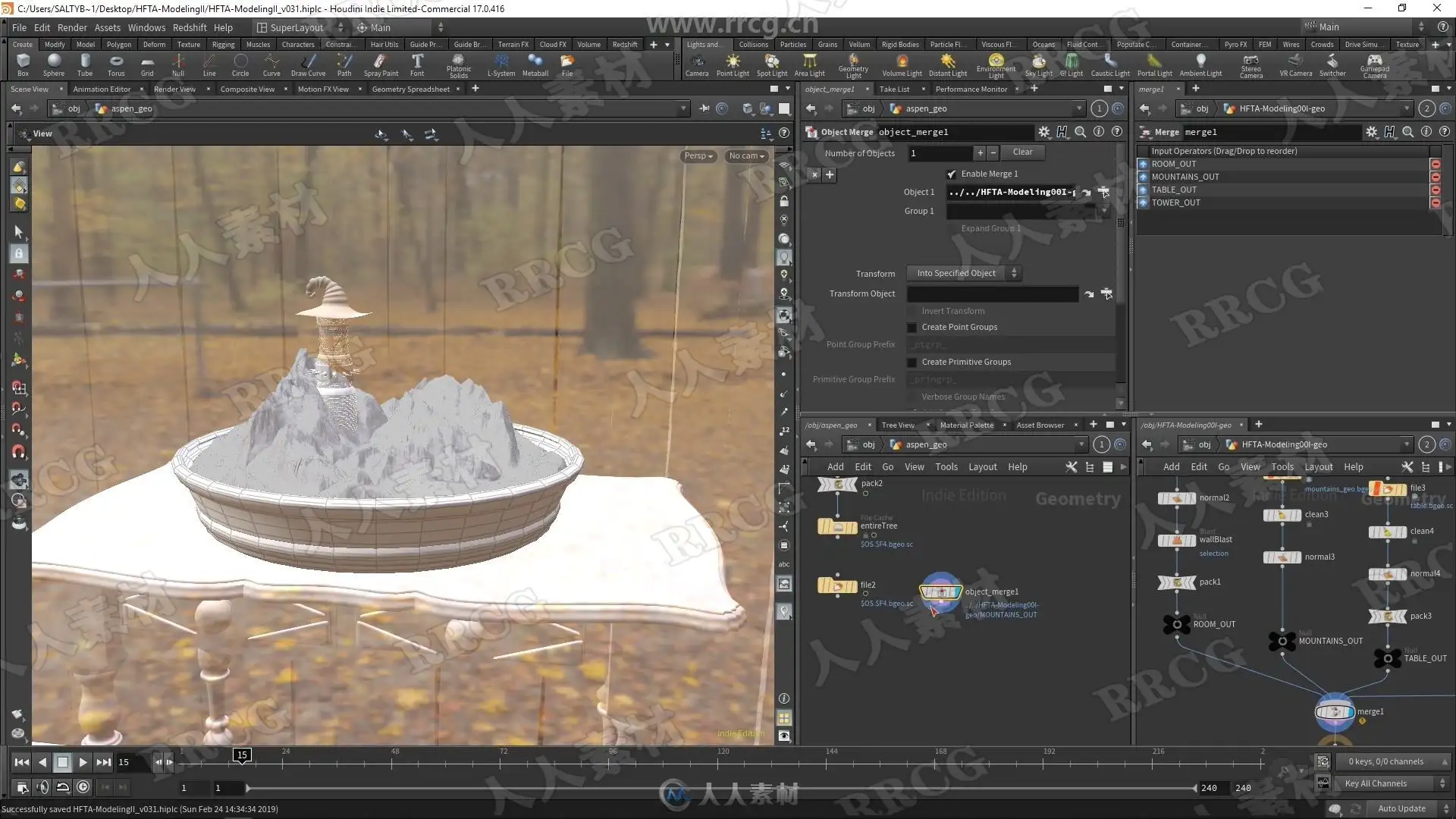Image resolution: width=1456 pixels, height=819 pixels.
Task: Open the No cam camera dropdown
Action: coord(746,156)
